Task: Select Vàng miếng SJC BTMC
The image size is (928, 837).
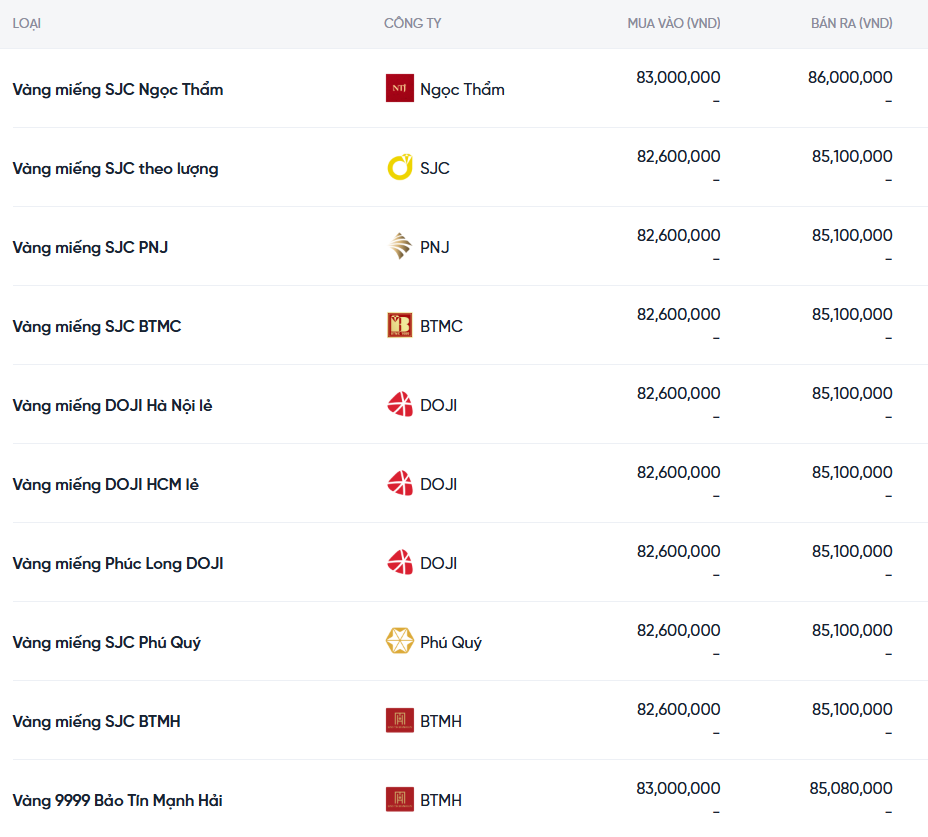Action: point(96,326)
